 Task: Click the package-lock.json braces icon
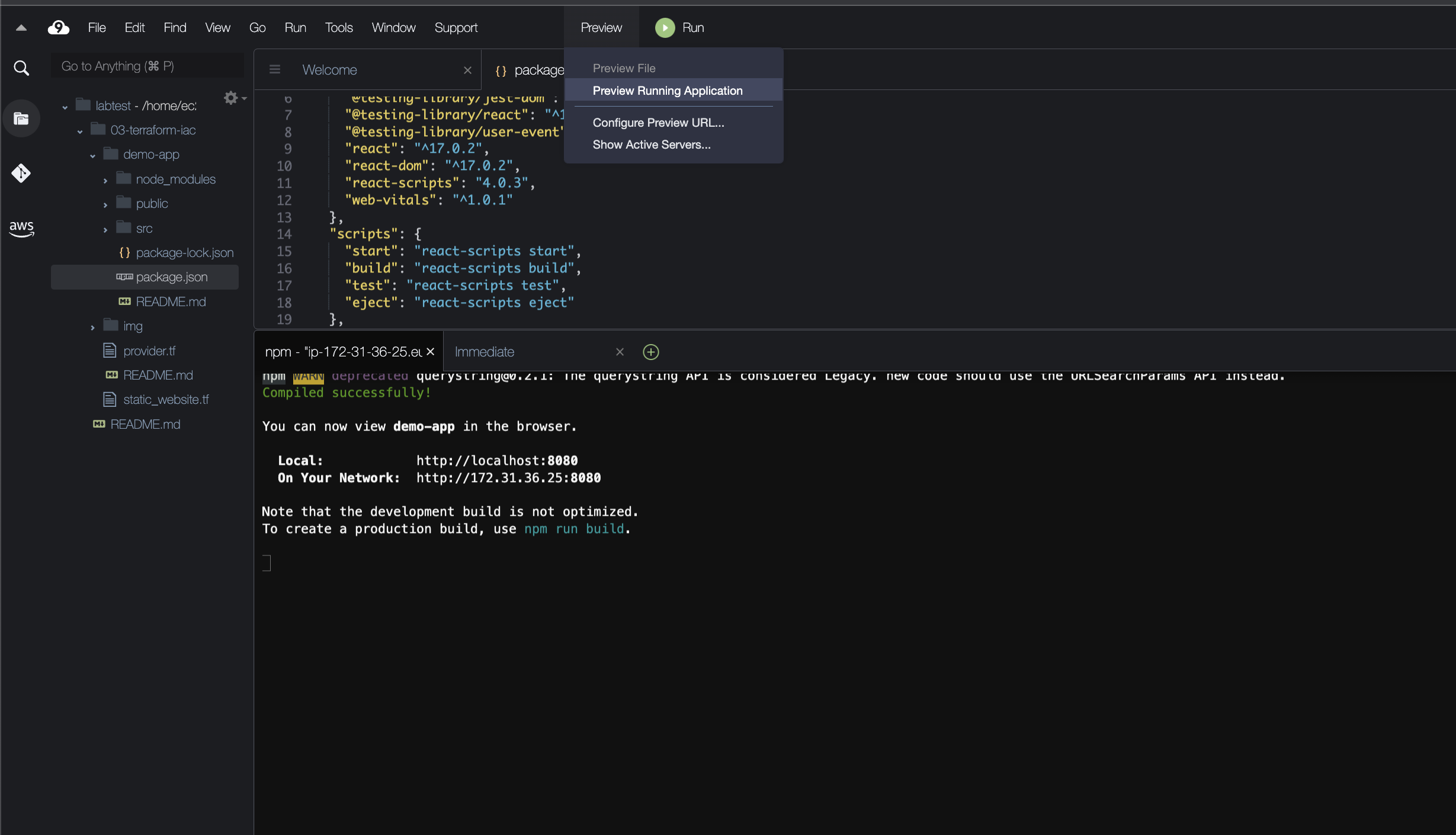(124, 253)
